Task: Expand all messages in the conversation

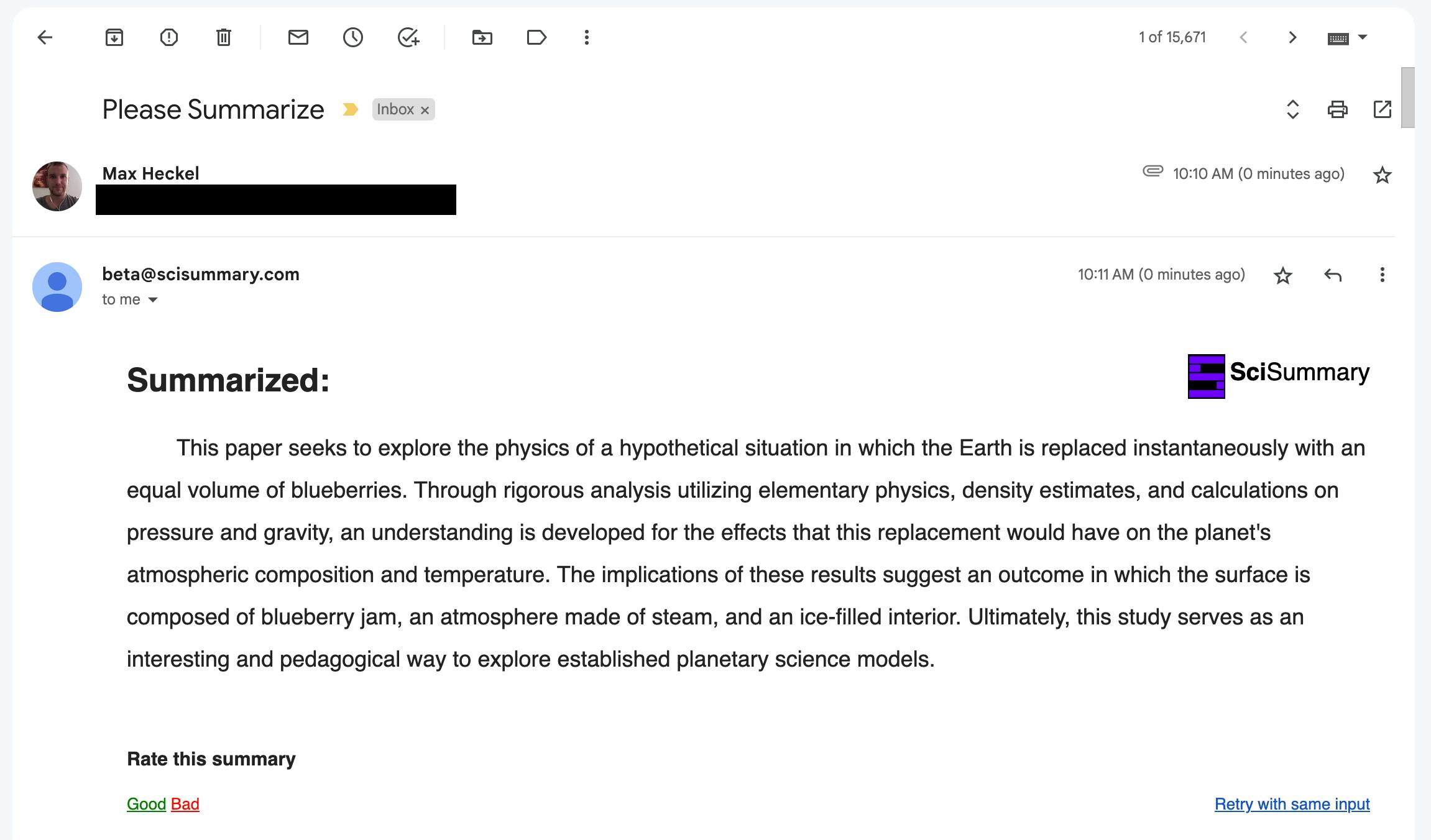Action: pos(1293,109)
